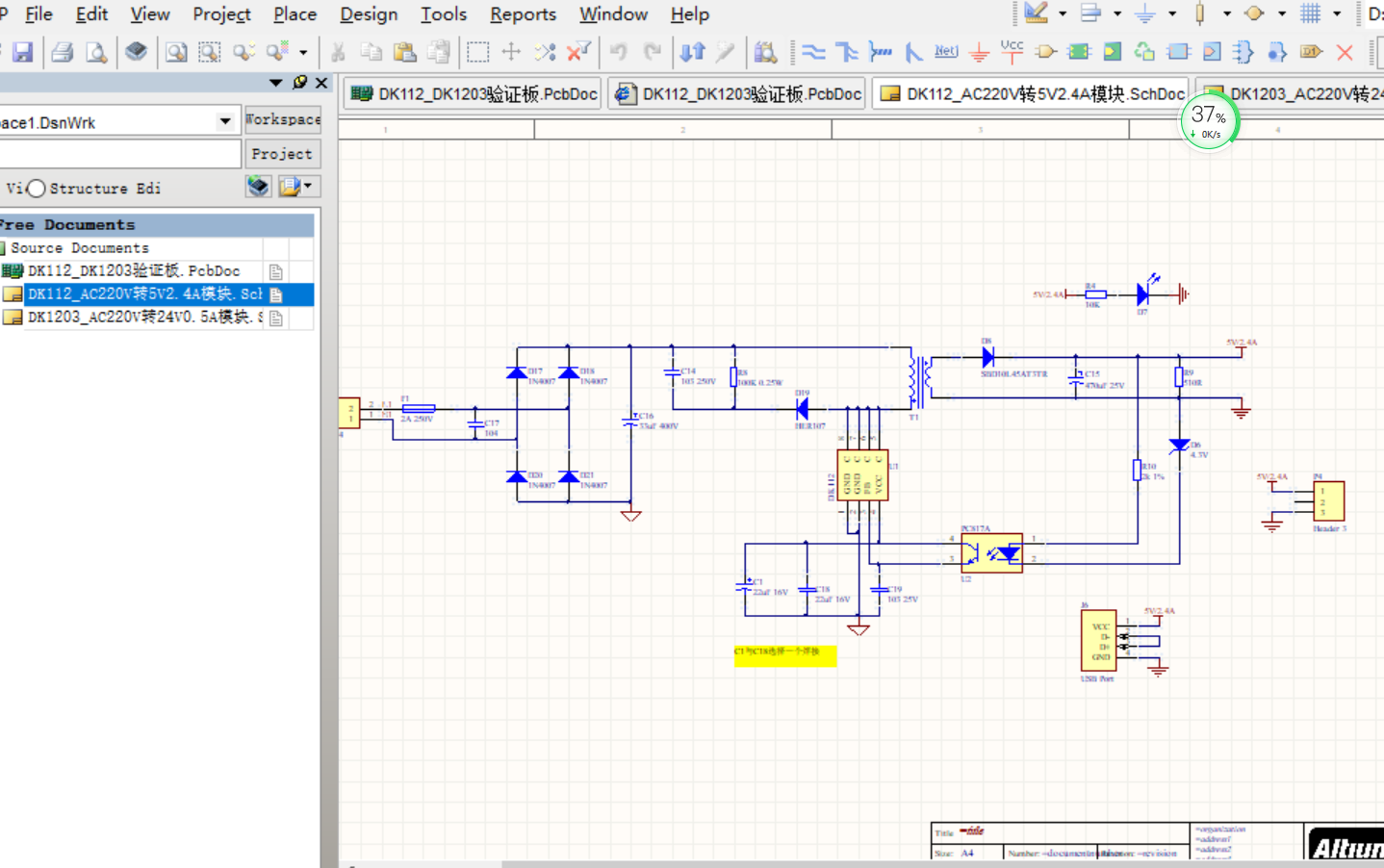Fit whole document to window icon
This screenshot has width=1384, height=868.
point(176,52)
